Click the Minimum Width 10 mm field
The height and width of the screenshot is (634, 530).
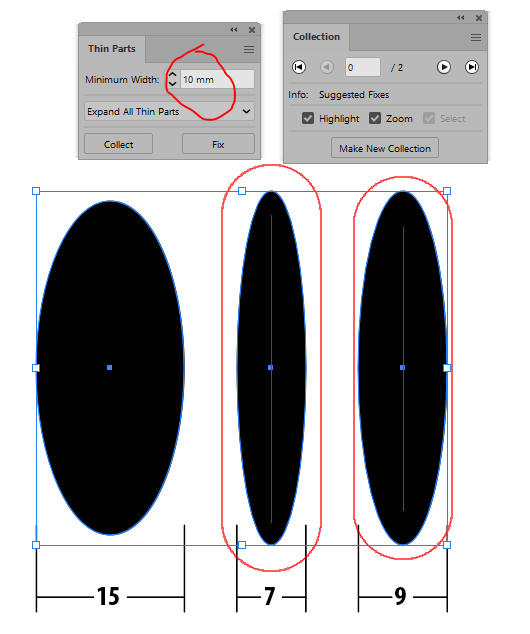[x=217, y=79]
